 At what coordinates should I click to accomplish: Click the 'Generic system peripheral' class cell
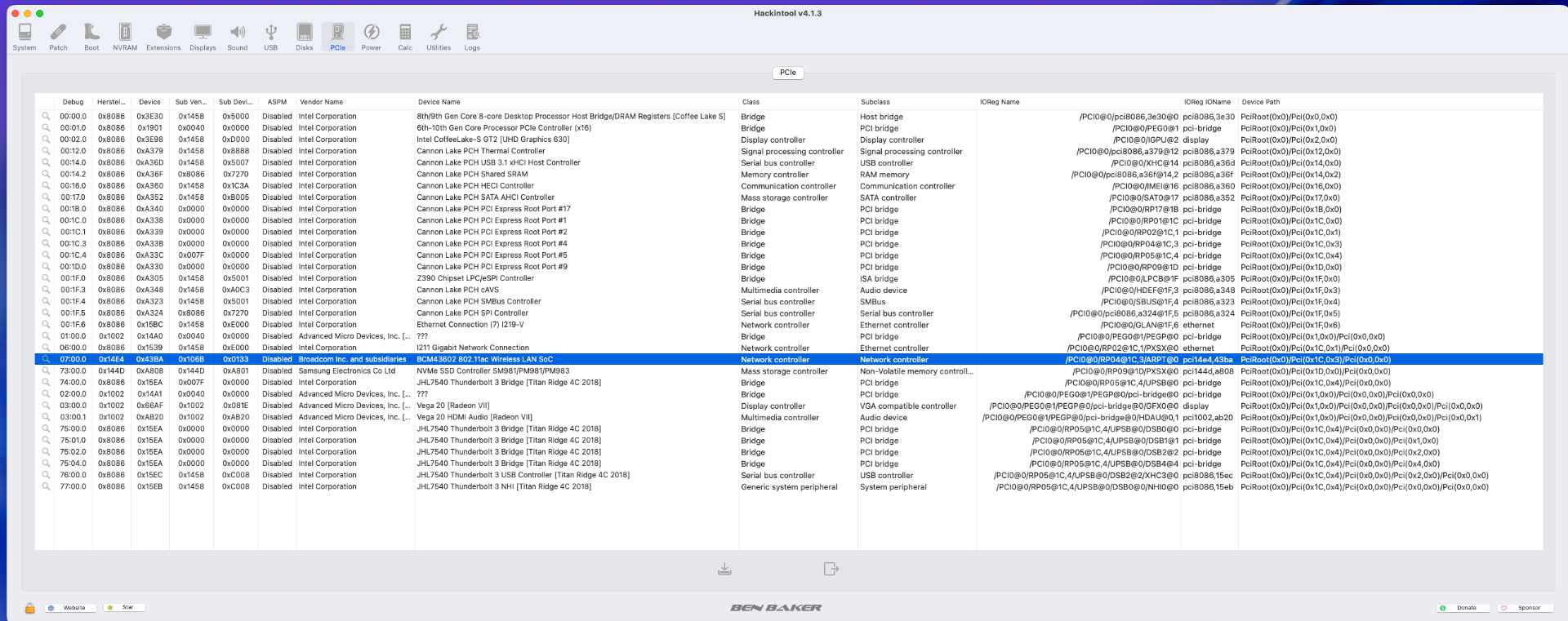coord(790,486)
